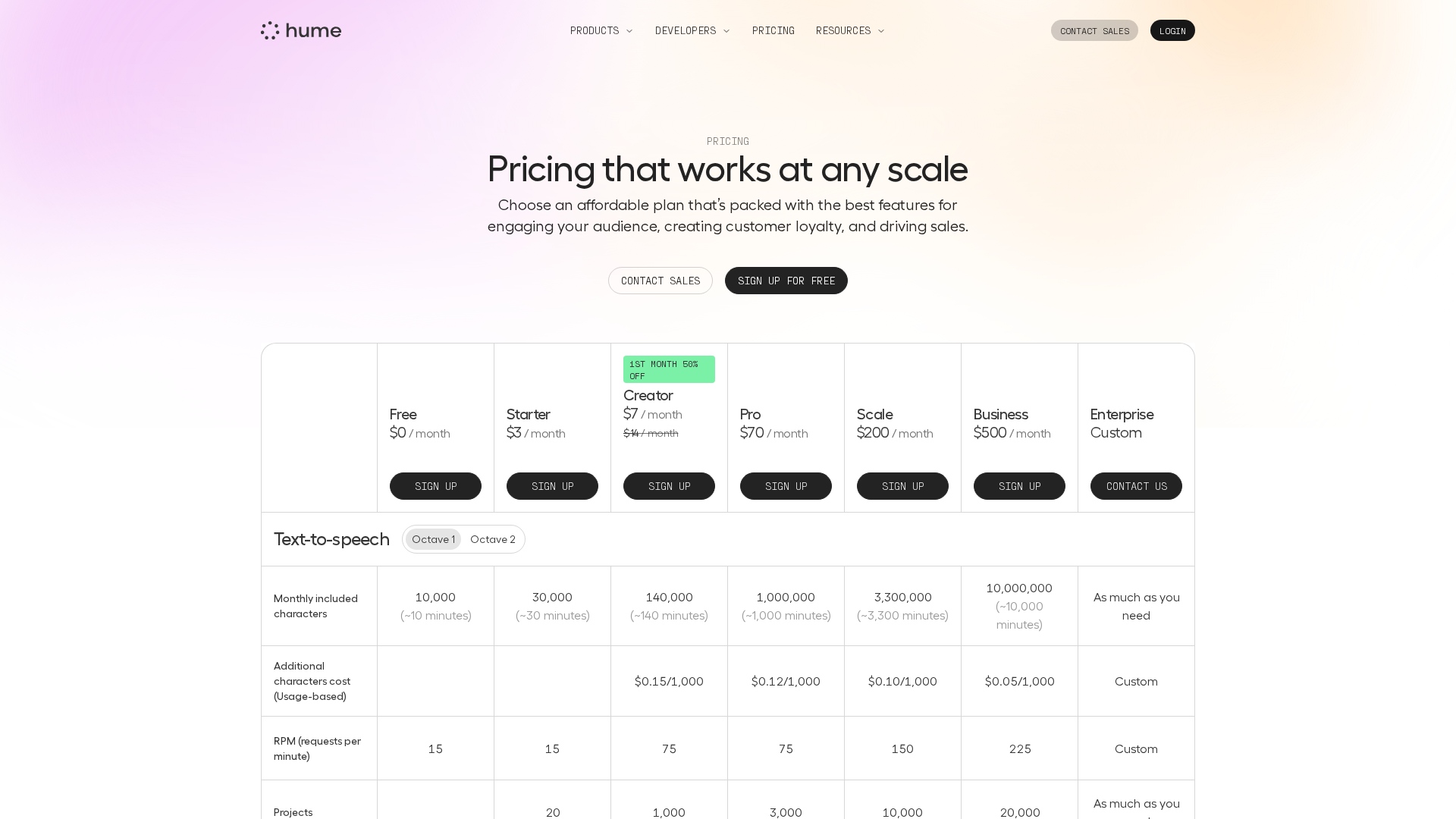Select the Pricing menu item
1456x819 pixels.
[773, 30]
